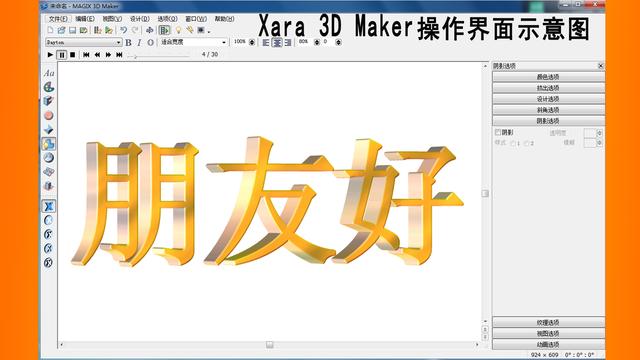Play the animation
The image size is (640, 360).
(x=50, y=54)
